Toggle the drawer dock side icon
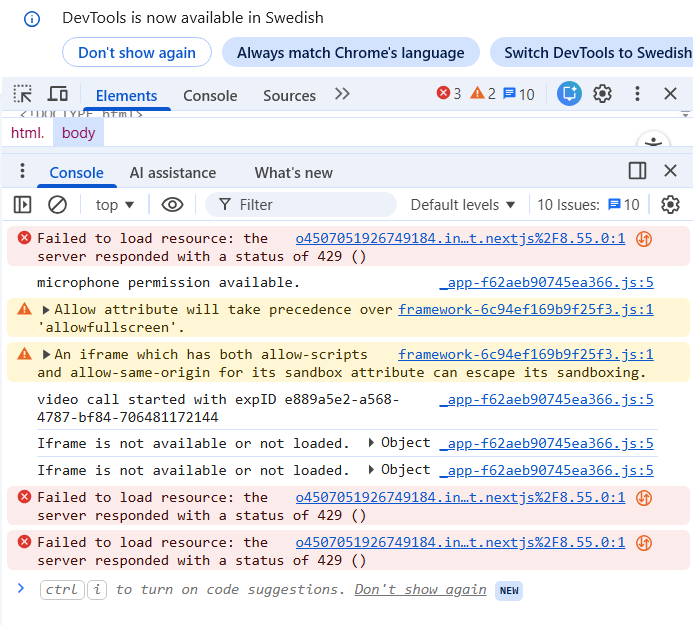Viewport: 693px width, 625px height. 637,171
